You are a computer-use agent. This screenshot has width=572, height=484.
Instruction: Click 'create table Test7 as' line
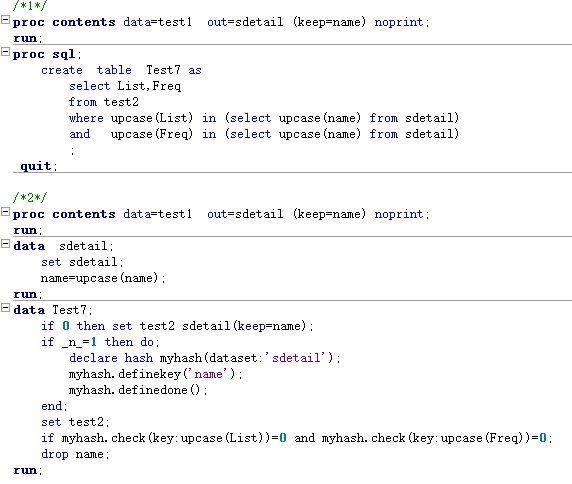coord(121,70)
